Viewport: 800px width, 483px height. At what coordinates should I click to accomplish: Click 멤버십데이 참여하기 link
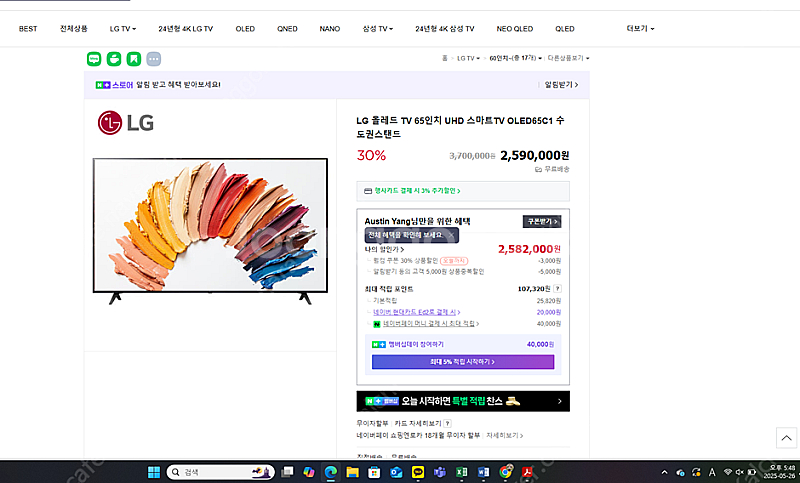416,345
